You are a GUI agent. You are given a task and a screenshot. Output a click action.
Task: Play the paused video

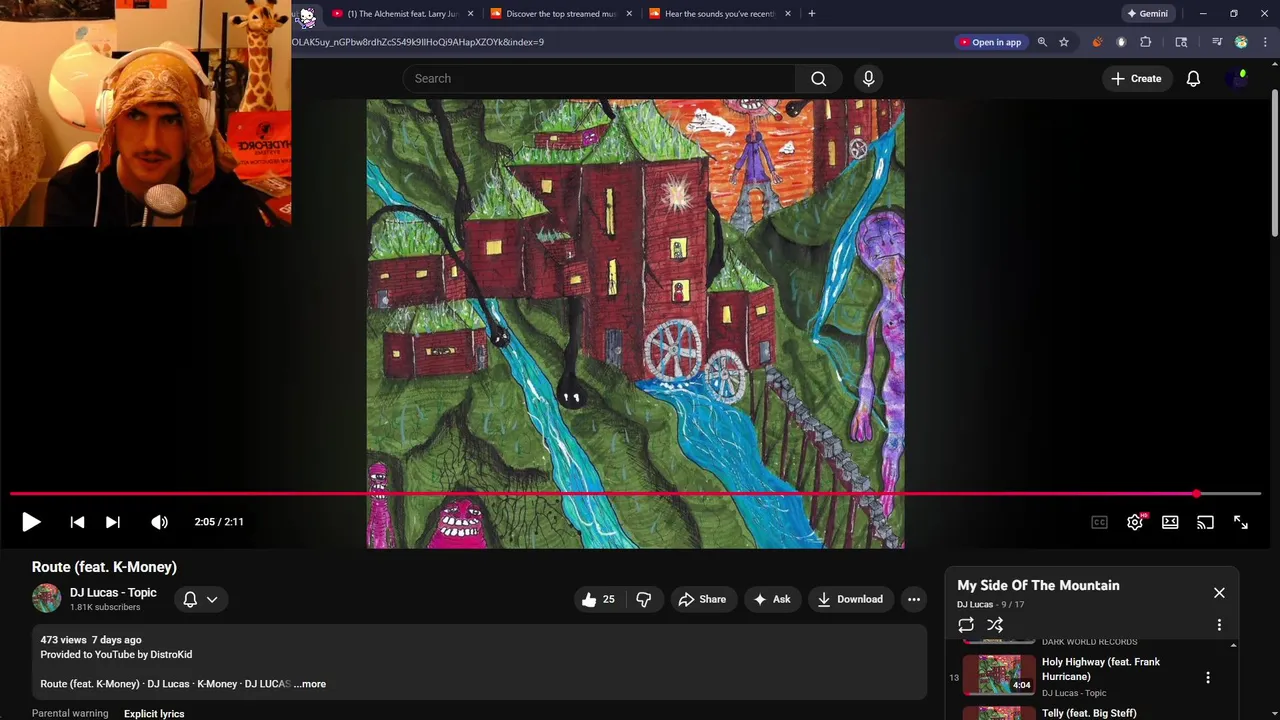[x=31, y=522]
